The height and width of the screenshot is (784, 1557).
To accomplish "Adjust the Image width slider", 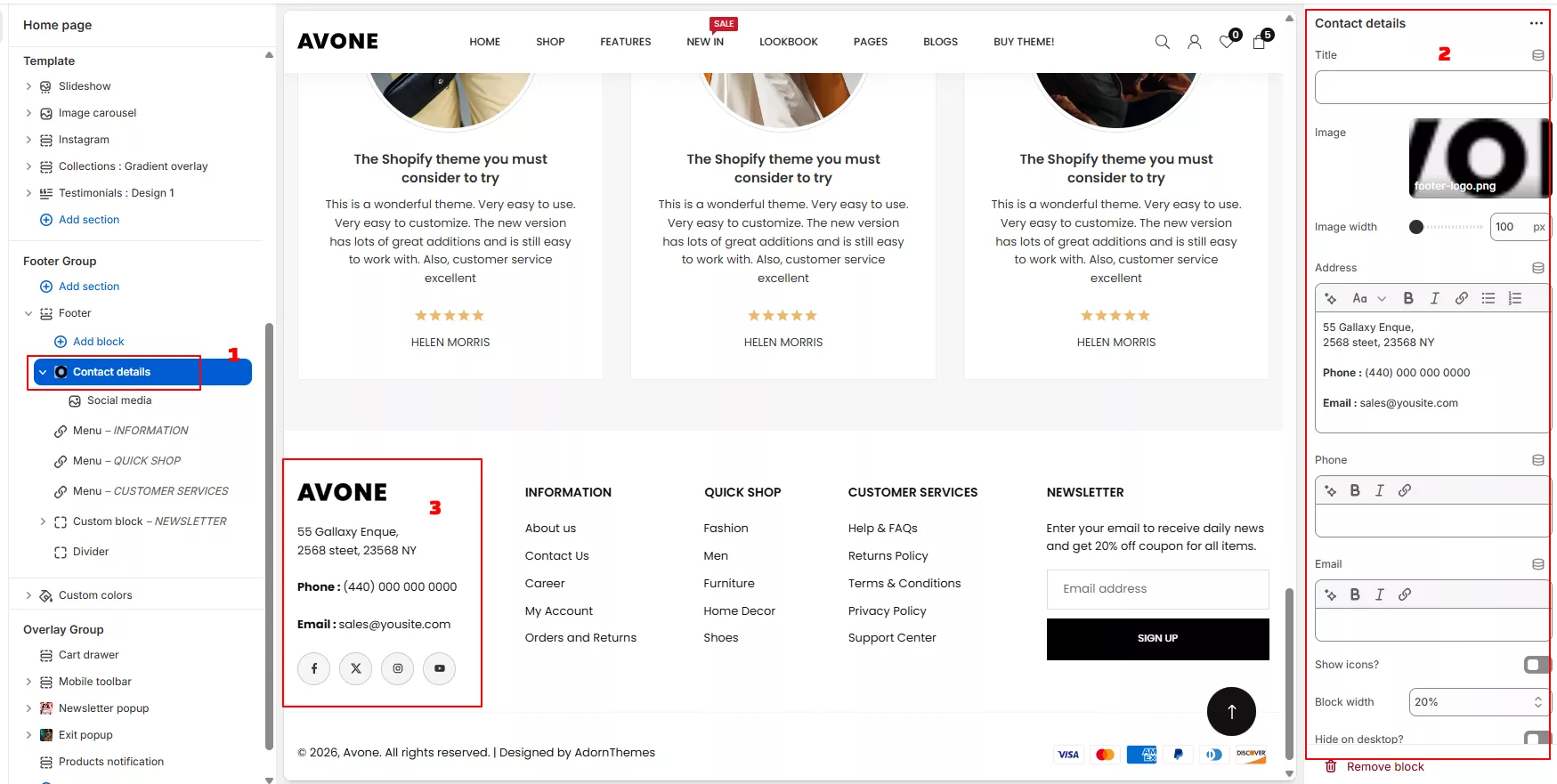I will click(x=1416, y=227).
